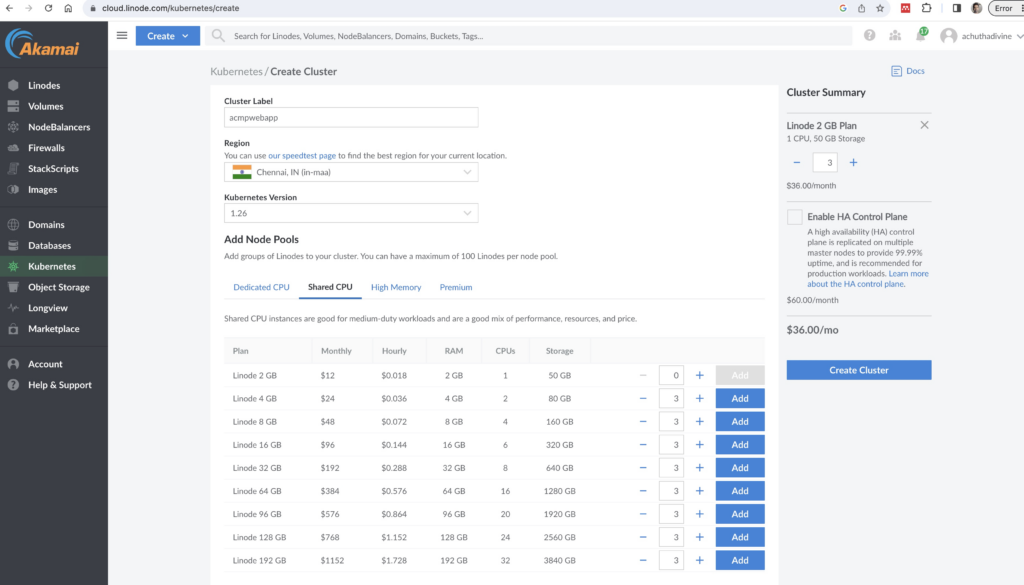Viewport: 1024px width, 585px height.
Task: Enable HA Control Plane checkbox
Action: [x=794, y=217]
